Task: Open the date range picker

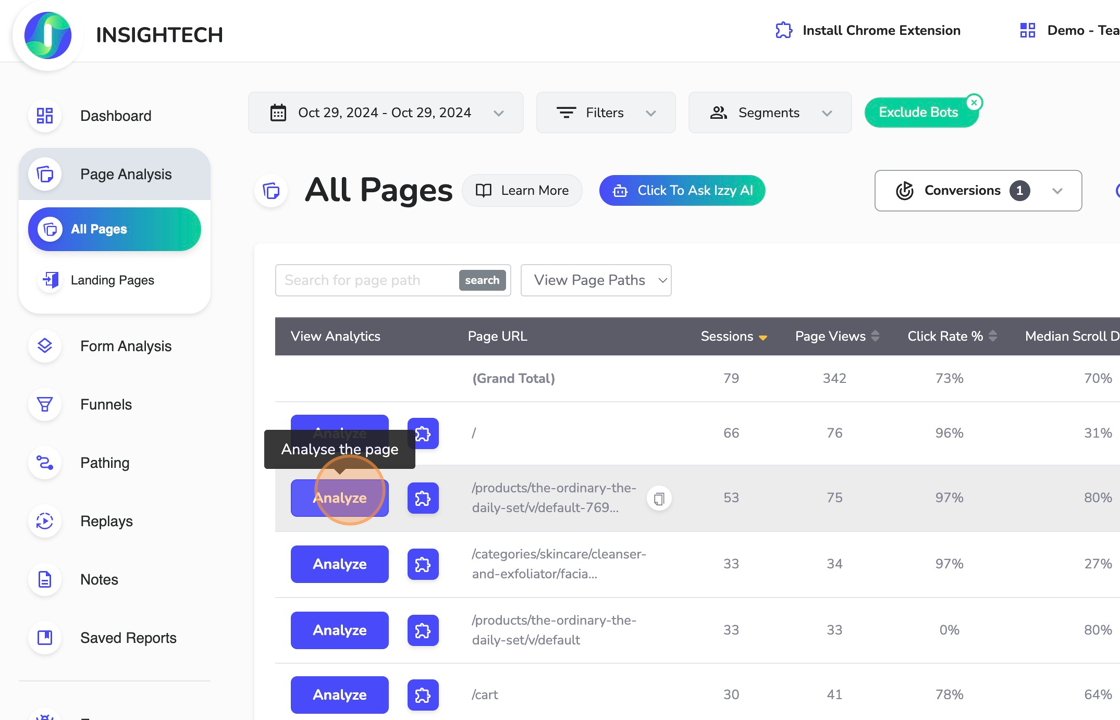Action: point(386,113)
